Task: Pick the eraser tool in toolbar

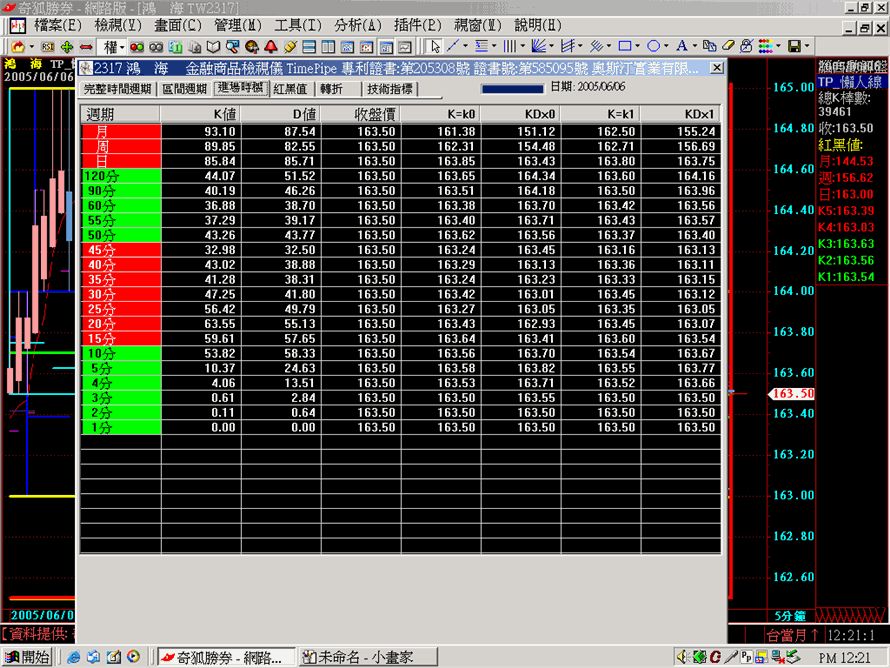Action: click(729, 46)
